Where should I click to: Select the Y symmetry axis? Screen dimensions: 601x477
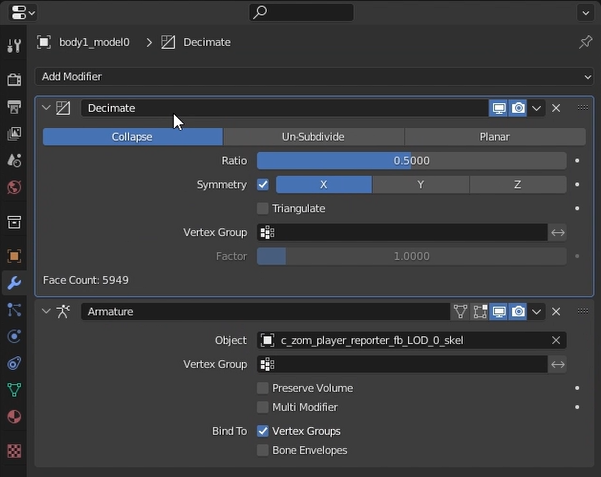[420, 185]
